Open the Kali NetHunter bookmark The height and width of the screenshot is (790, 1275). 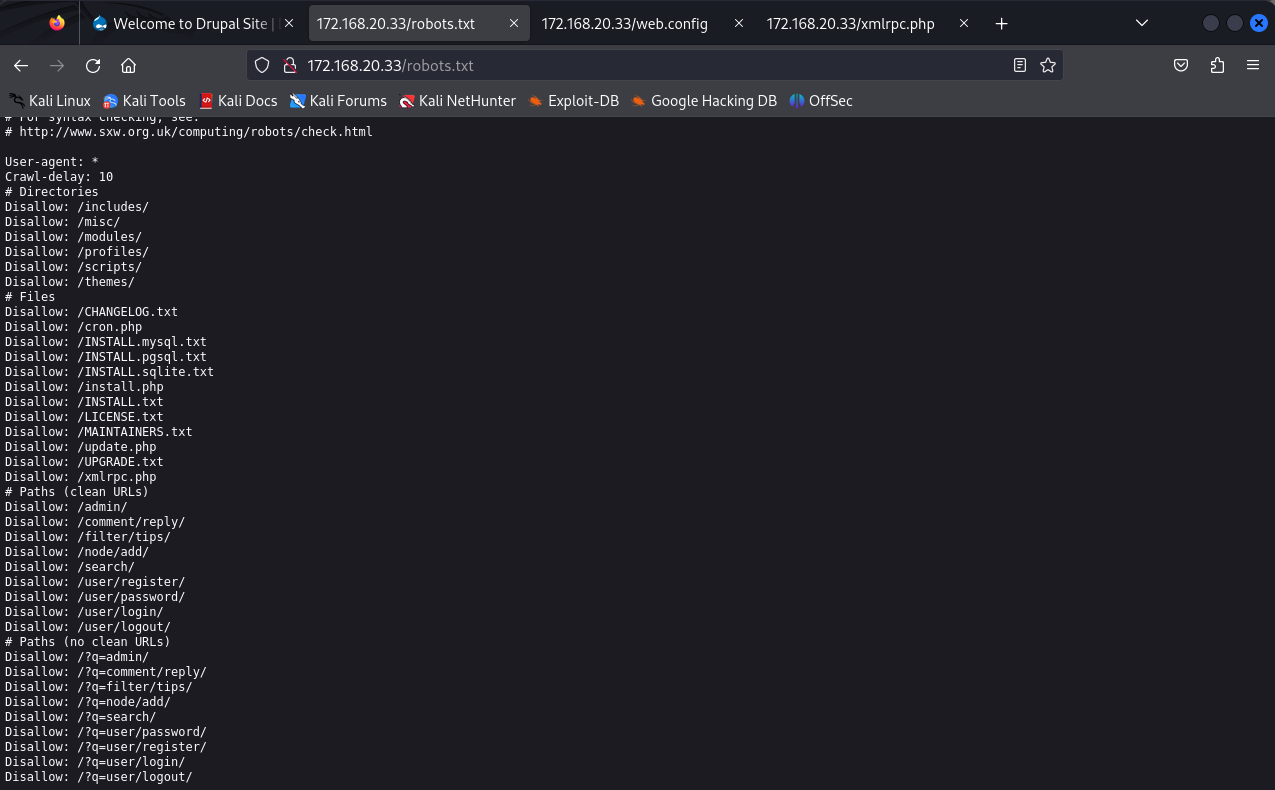(457, 101)
